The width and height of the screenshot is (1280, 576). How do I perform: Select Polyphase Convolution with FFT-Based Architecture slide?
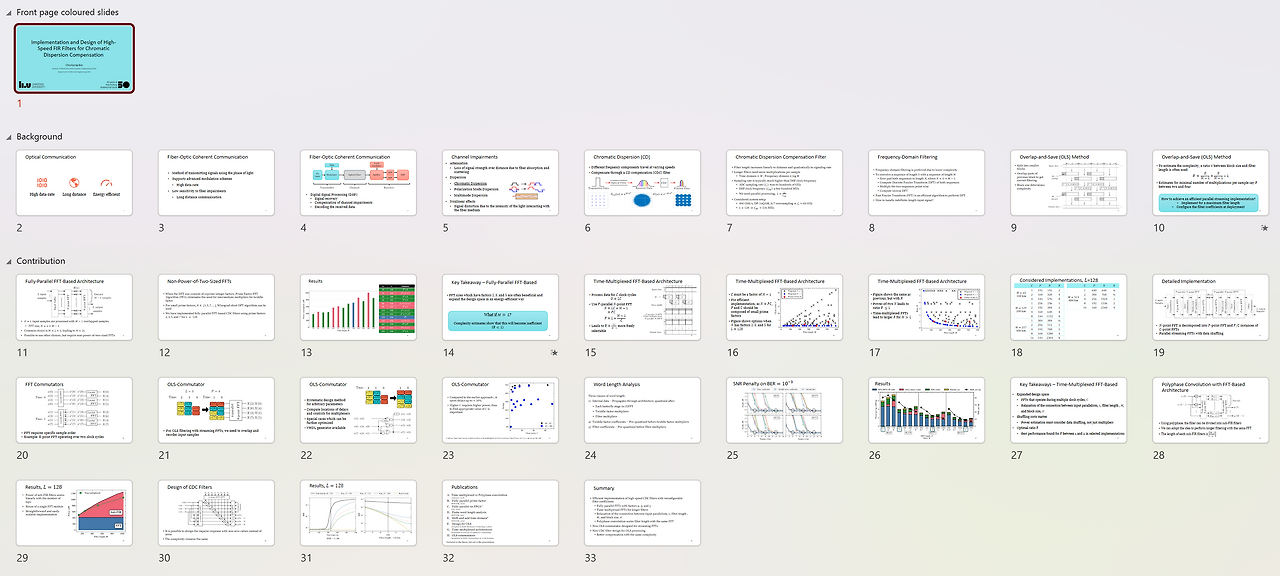(x=1211, y=410)
